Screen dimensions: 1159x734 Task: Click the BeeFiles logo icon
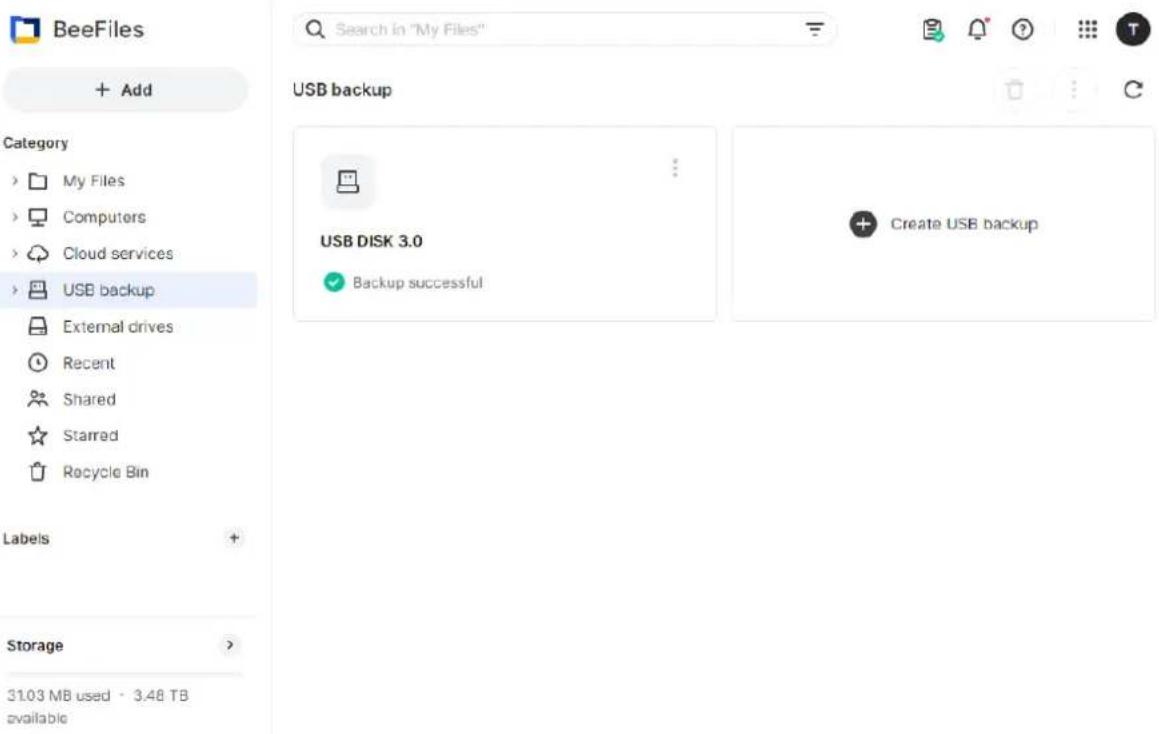pos(25,30)
